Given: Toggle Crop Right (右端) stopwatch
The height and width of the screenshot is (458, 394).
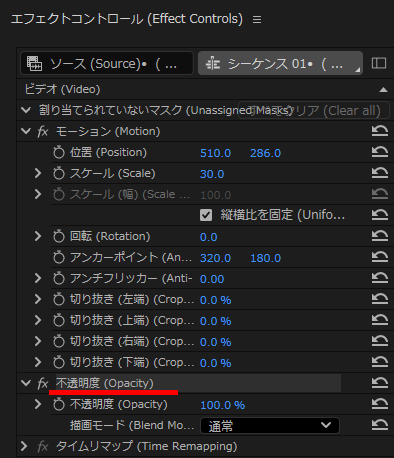Looking at the screenshot, I should tap(59, 341).
